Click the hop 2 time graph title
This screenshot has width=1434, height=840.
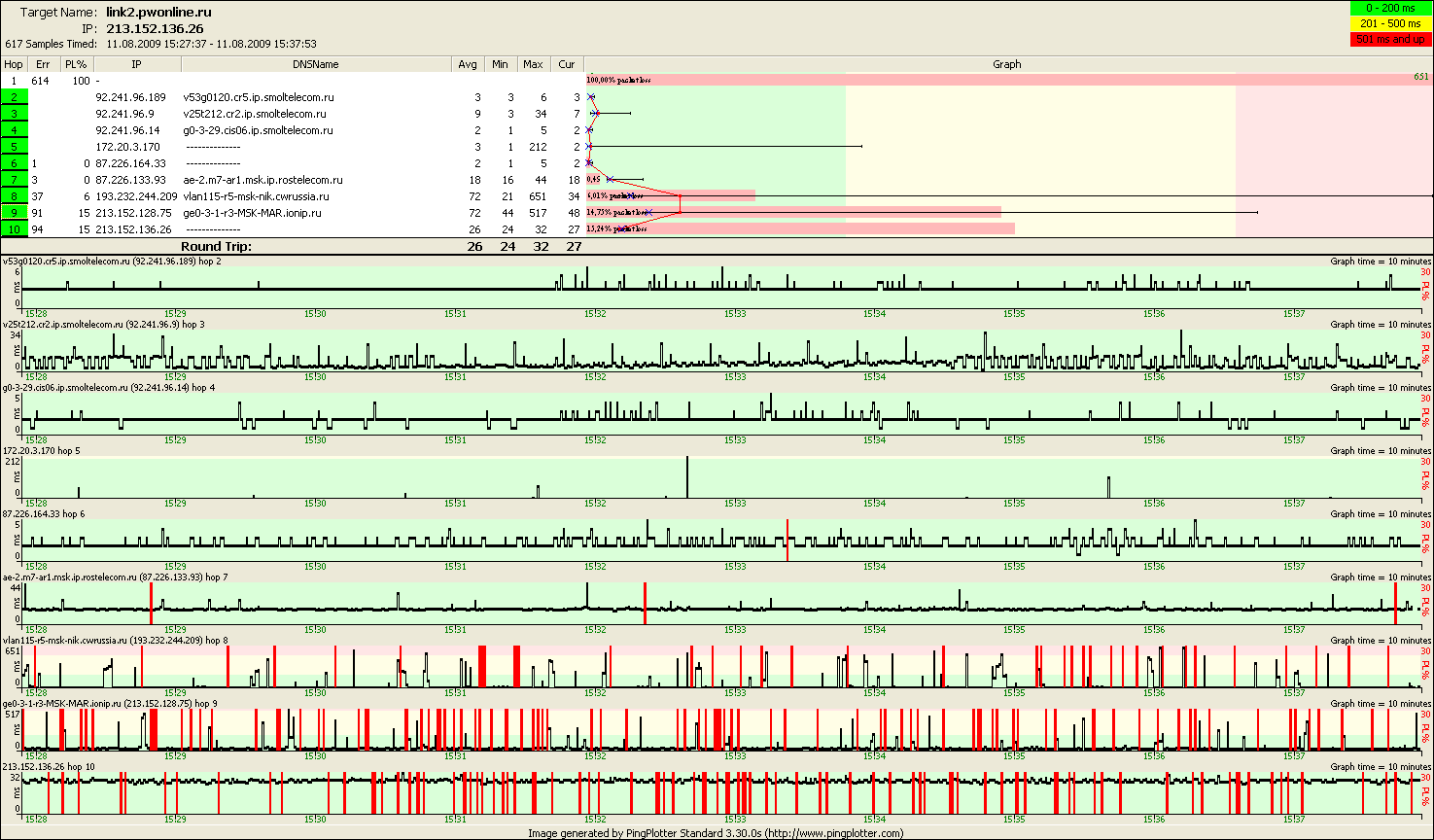tap(112, 261)
